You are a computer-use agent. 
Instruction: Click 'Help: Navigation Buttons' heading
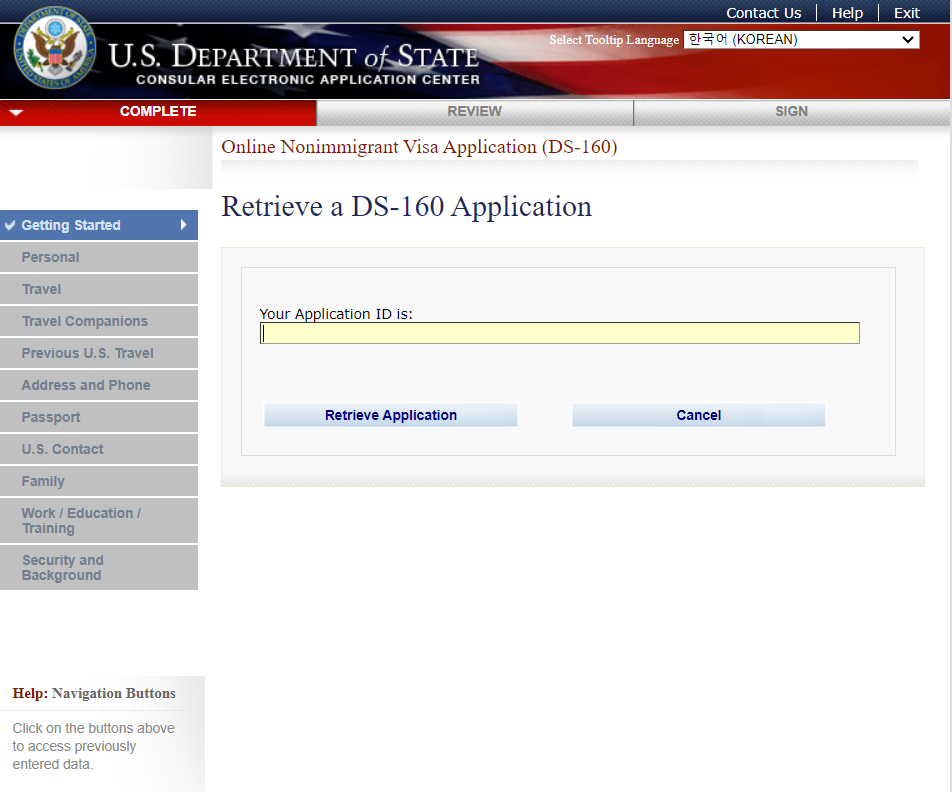point(94,694)
